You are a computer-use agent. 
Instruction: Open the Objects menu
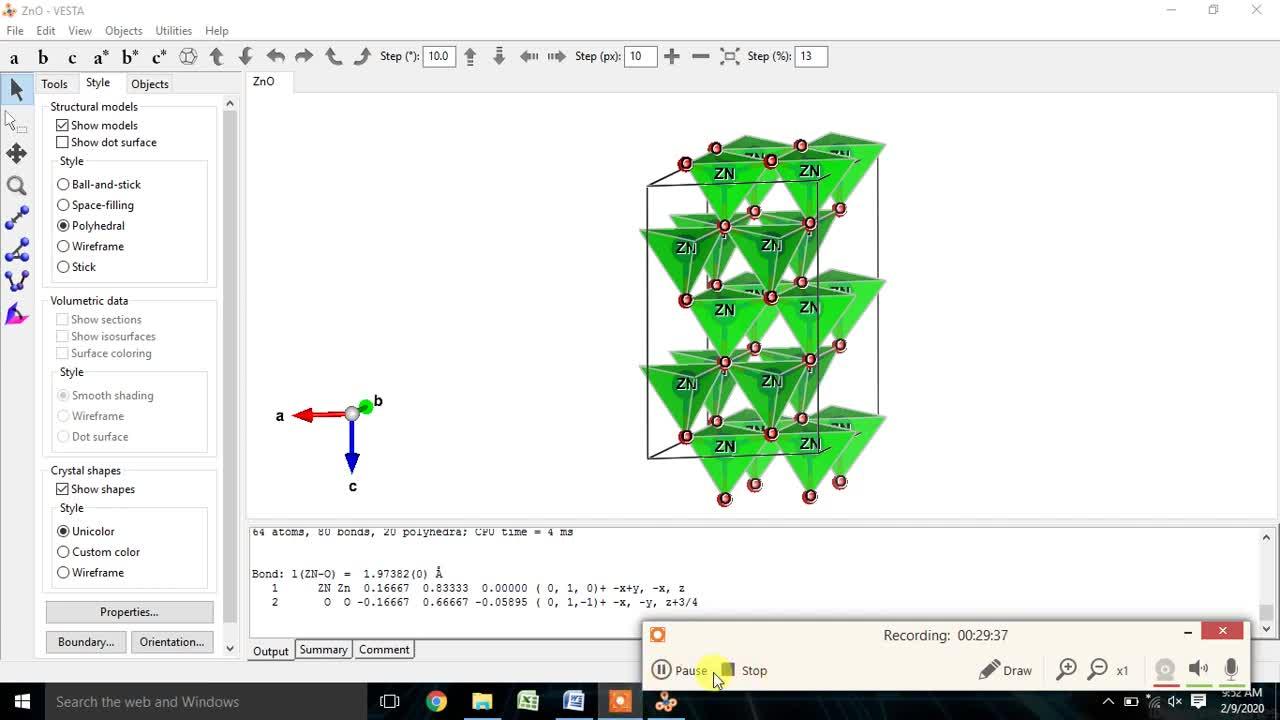[123, 31]
